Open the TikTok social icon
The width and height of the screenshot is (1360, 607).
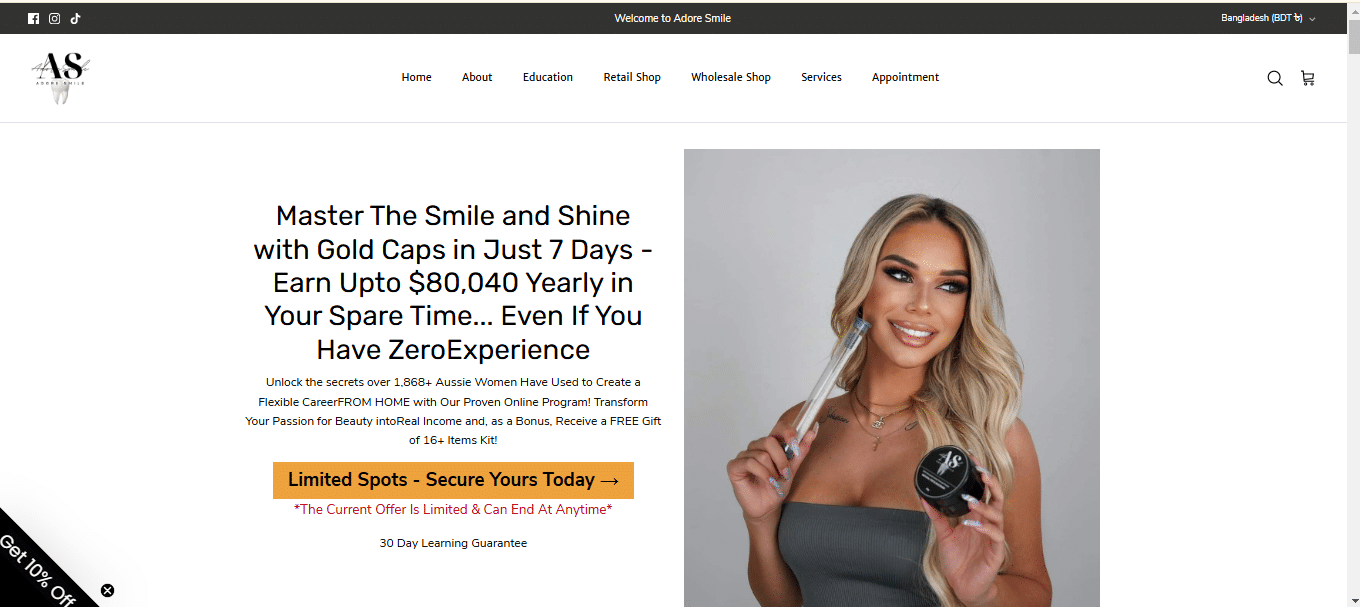pyautogui.click(x=75, y=18)
